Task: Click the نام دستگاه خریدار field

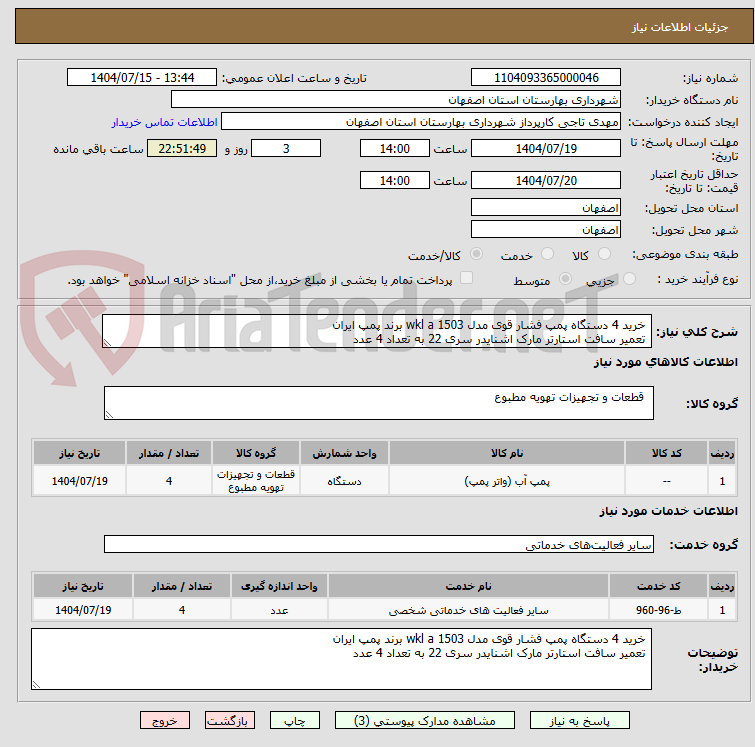Action: click(x=395, y=100)
